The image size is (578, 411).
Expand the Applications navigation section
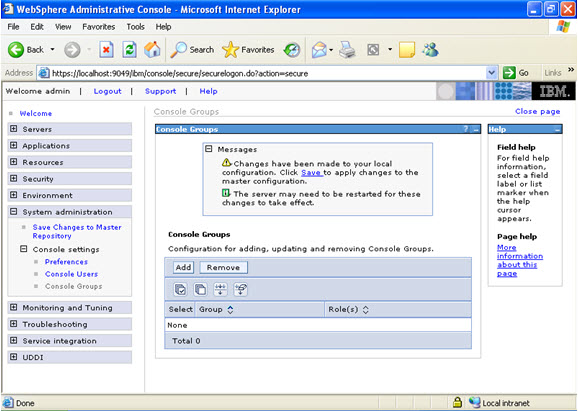pyautogui.click(x=14, y=145)
